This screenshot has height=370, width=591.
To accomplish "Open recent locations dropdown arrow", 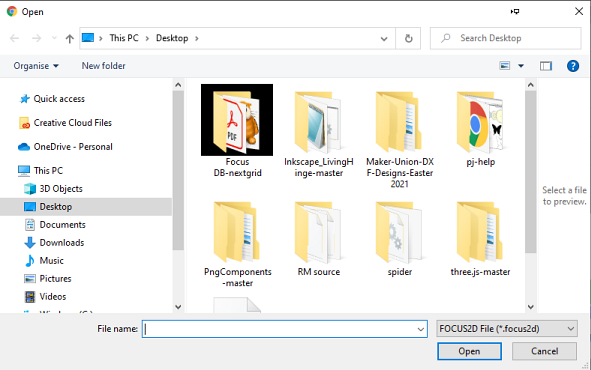I will coord(54,38).
